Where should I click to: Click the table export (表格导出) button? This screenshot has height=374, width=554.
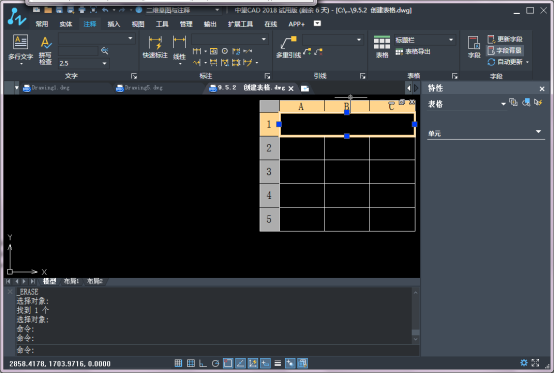(x=413, y=52)
